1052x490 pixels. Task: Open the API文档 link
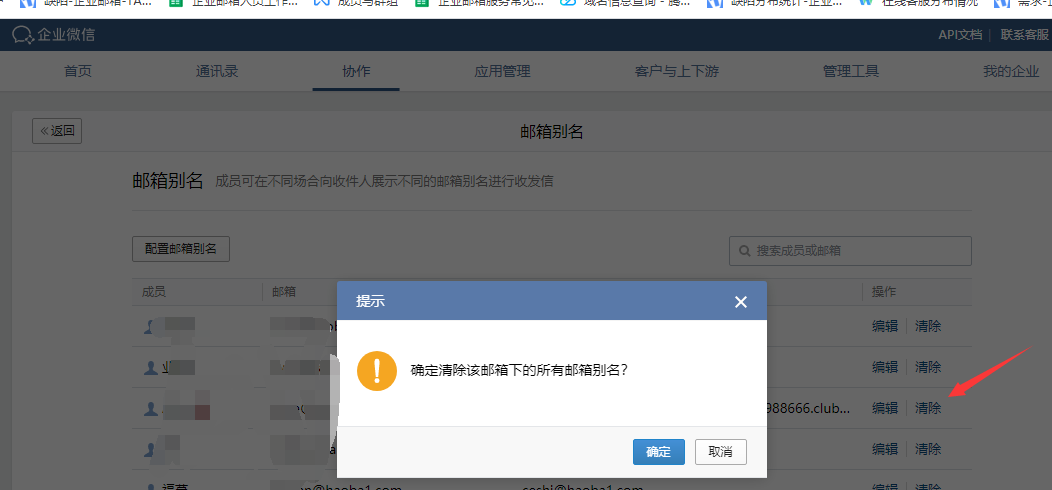960,35
